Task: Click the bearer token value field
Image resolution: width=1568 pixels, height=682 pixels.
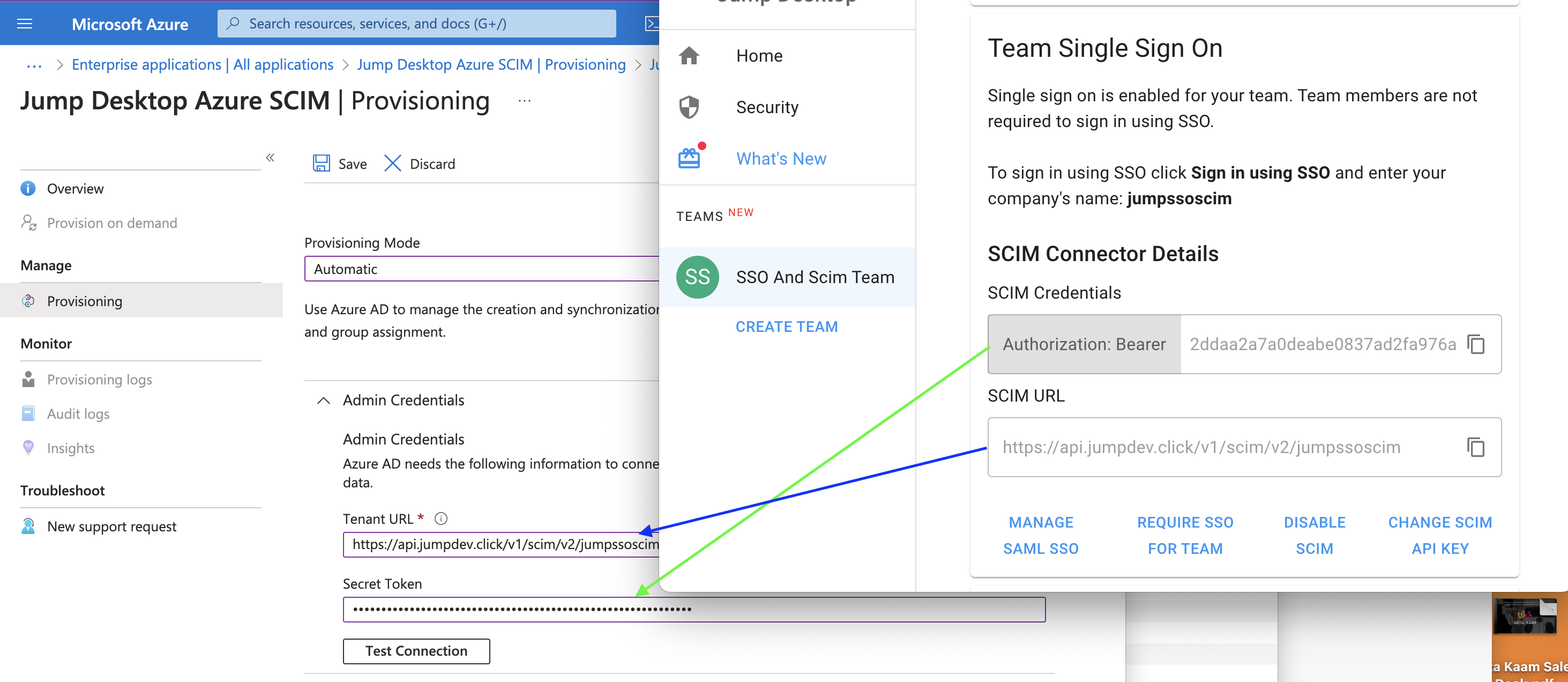Action: (x=1323, y=344)
